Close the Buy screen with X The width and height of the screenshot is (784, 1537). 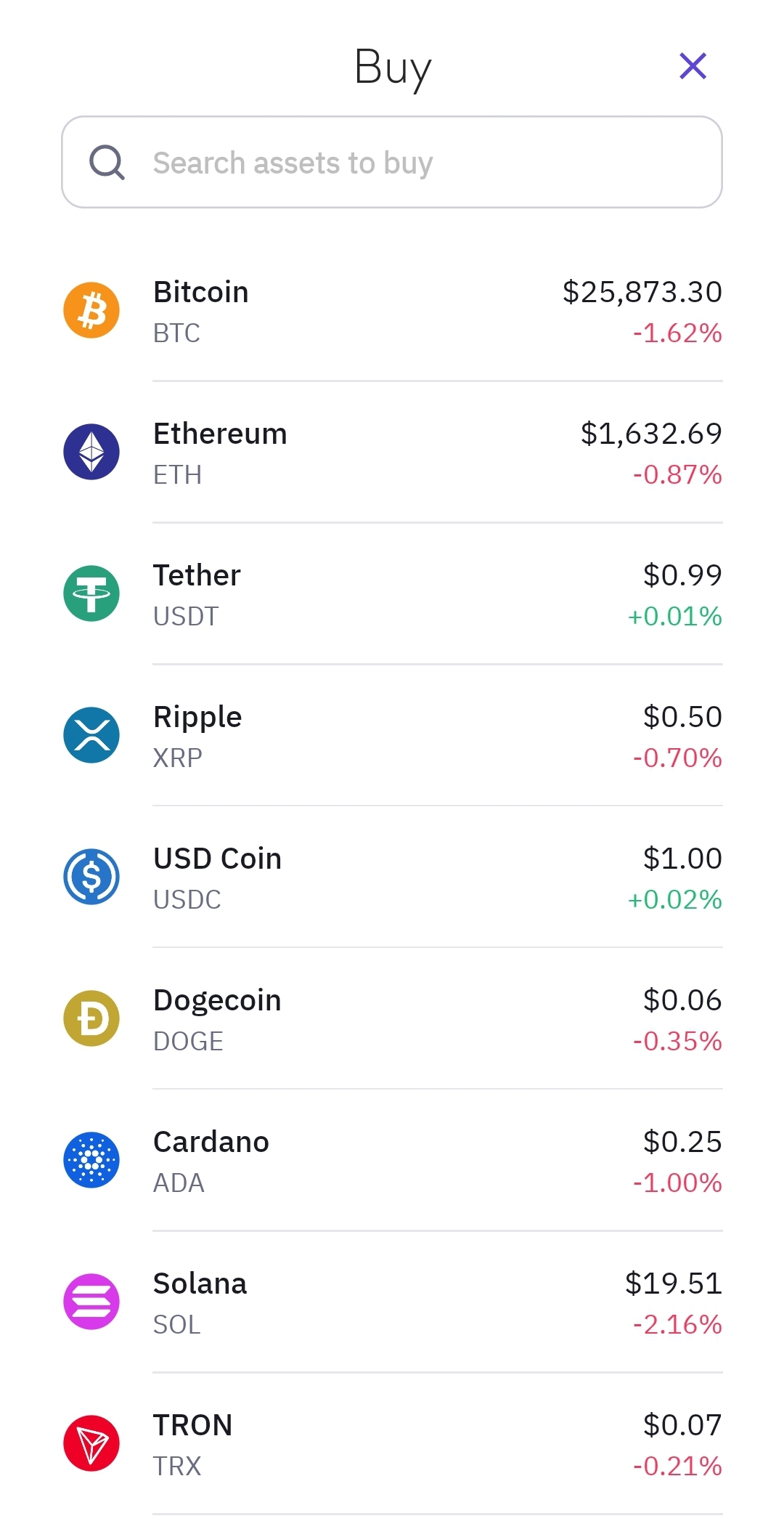coord(693,66)
